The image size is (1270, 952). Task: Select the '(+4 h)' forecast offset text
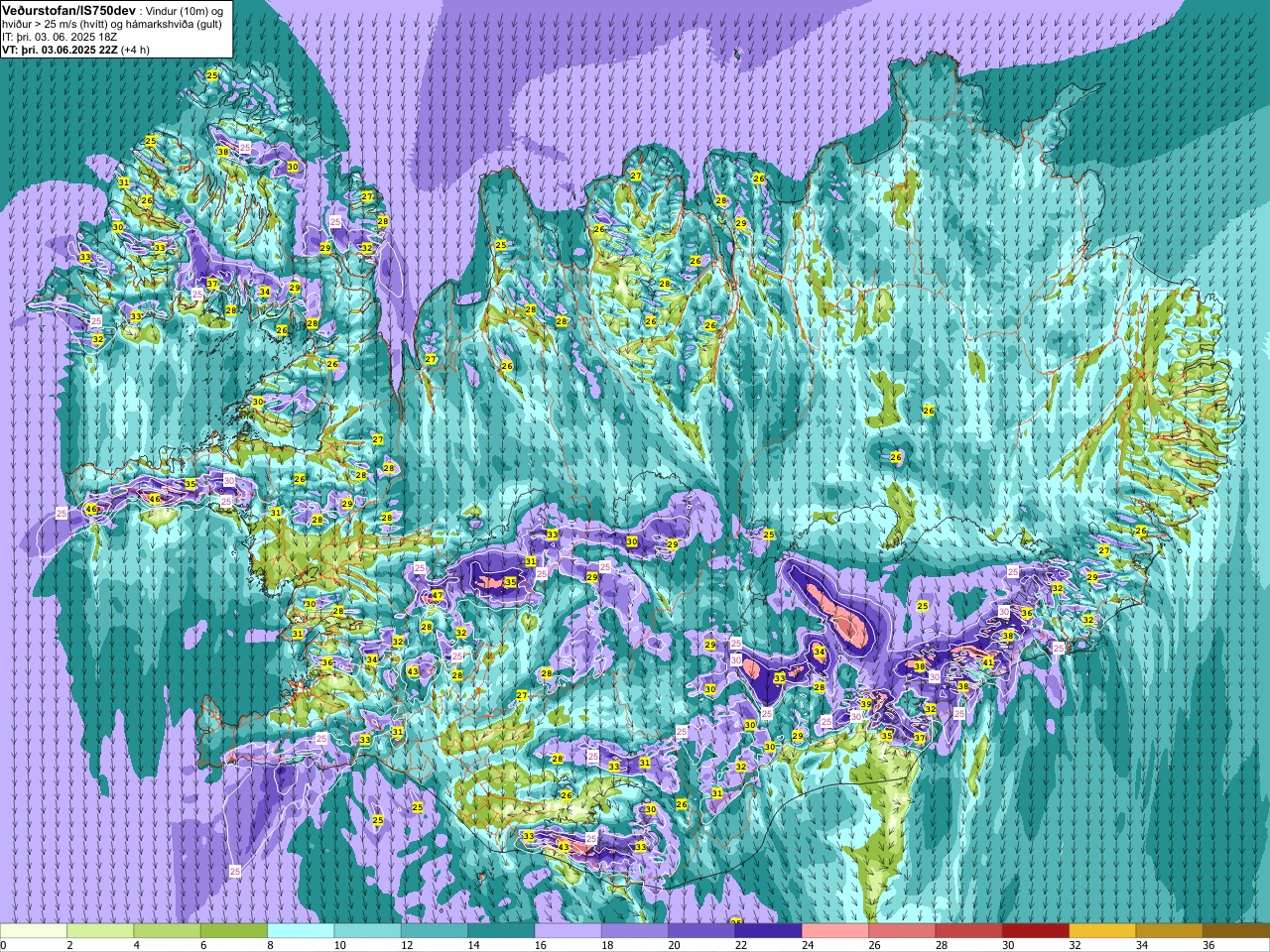click(135, 49)
